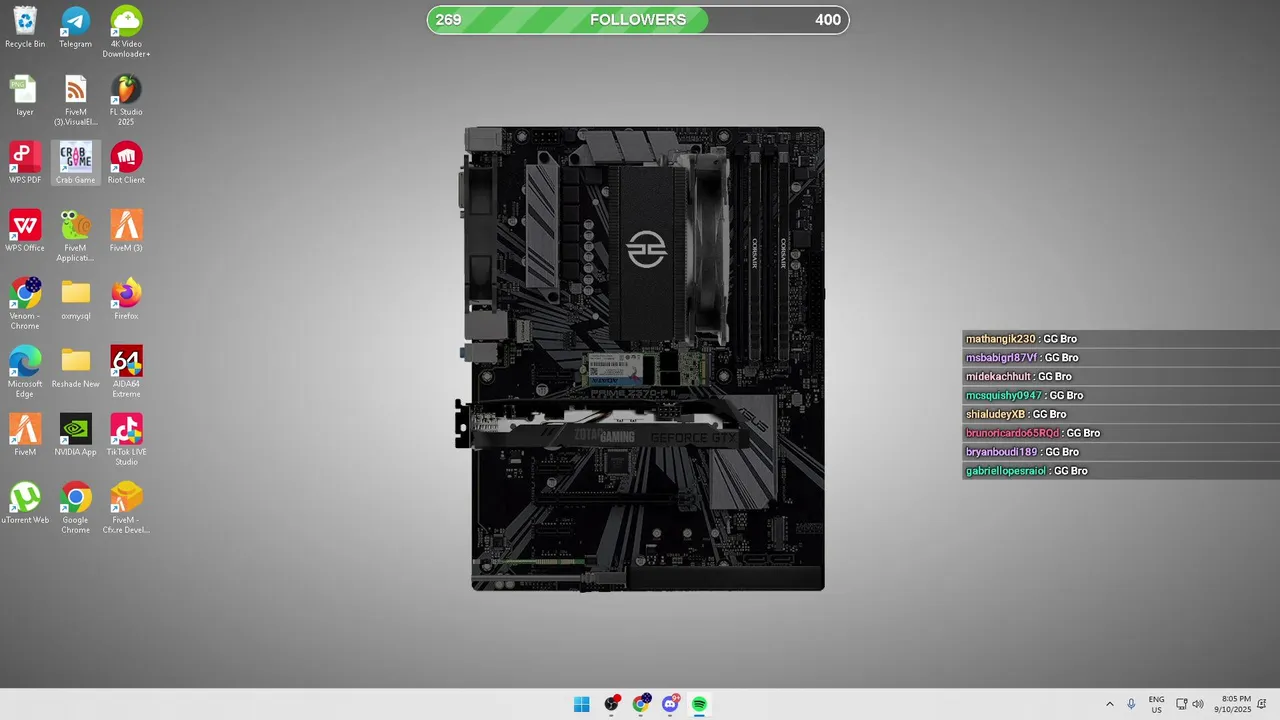The height and width of the screenshot is (720, 1280).
Task: Select the FiveM (3).VisualEl... file icon
Action: click(76, 100)
